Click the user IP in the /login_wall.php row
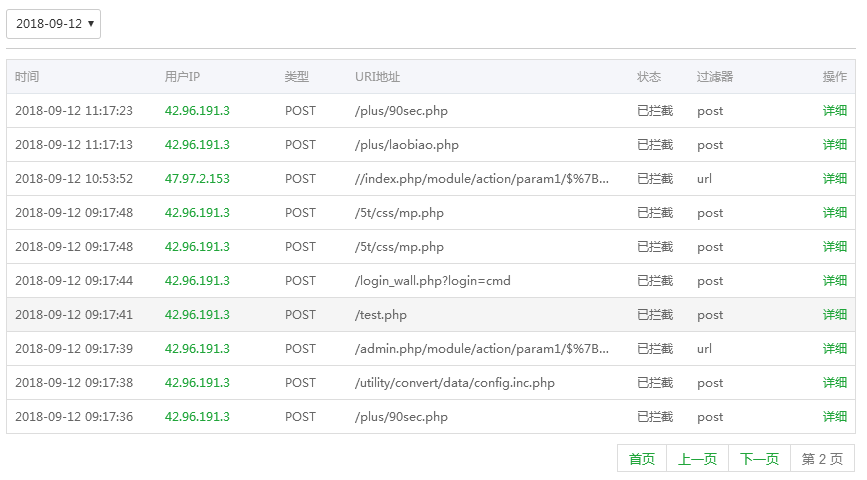The width and height of the screenshot is (867, 480). tap(197, 281)
